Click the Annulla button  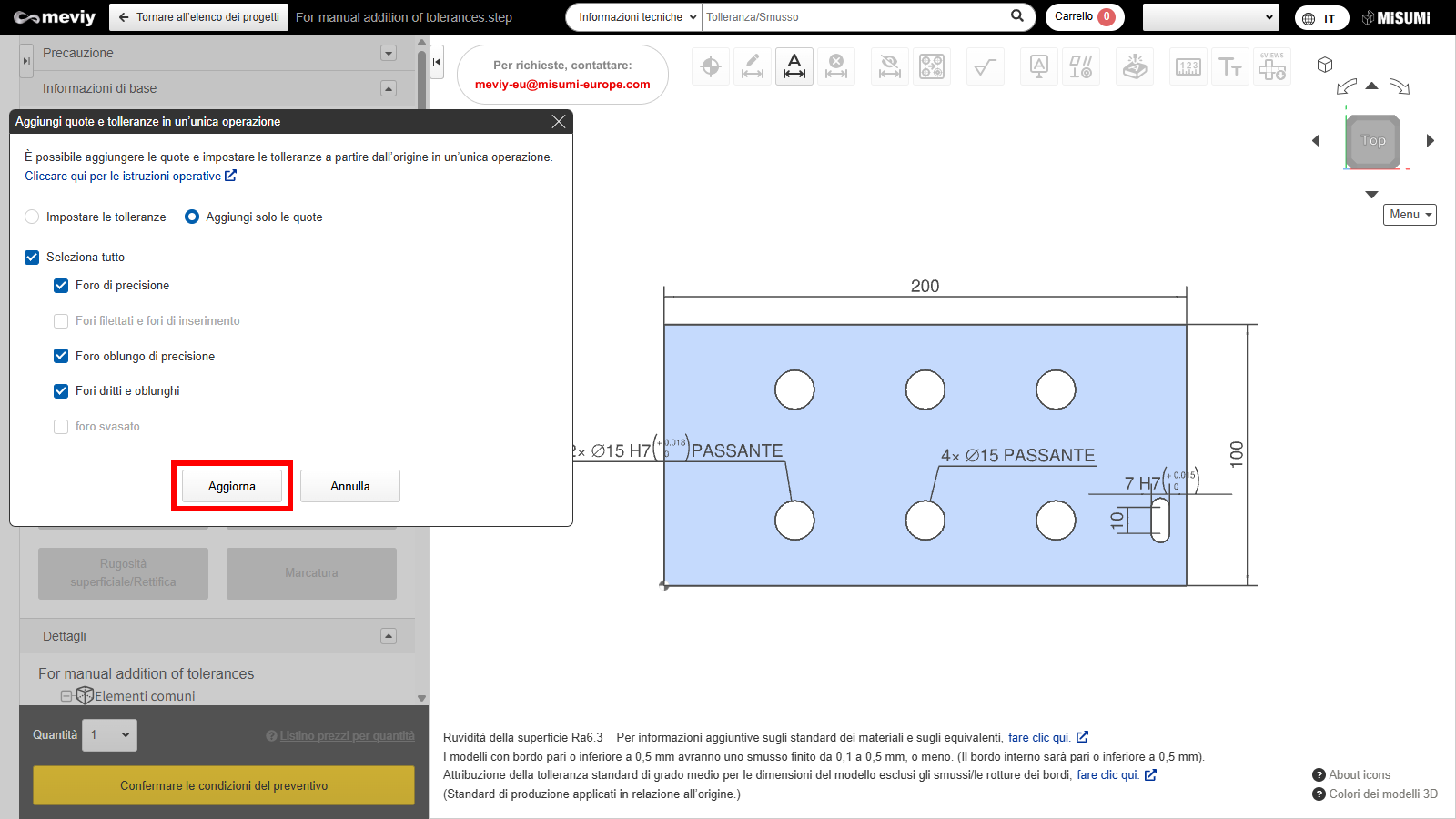pyautogui.click(x=349, y=486)
